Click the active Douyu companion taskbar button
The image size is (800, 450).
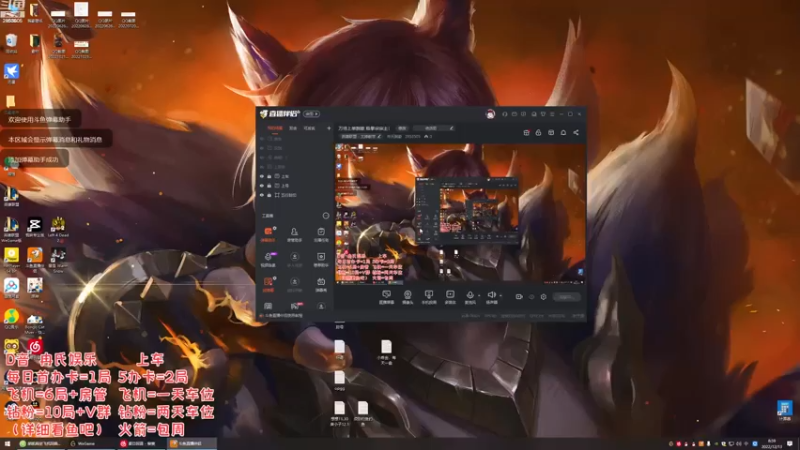tap(192, 444)
